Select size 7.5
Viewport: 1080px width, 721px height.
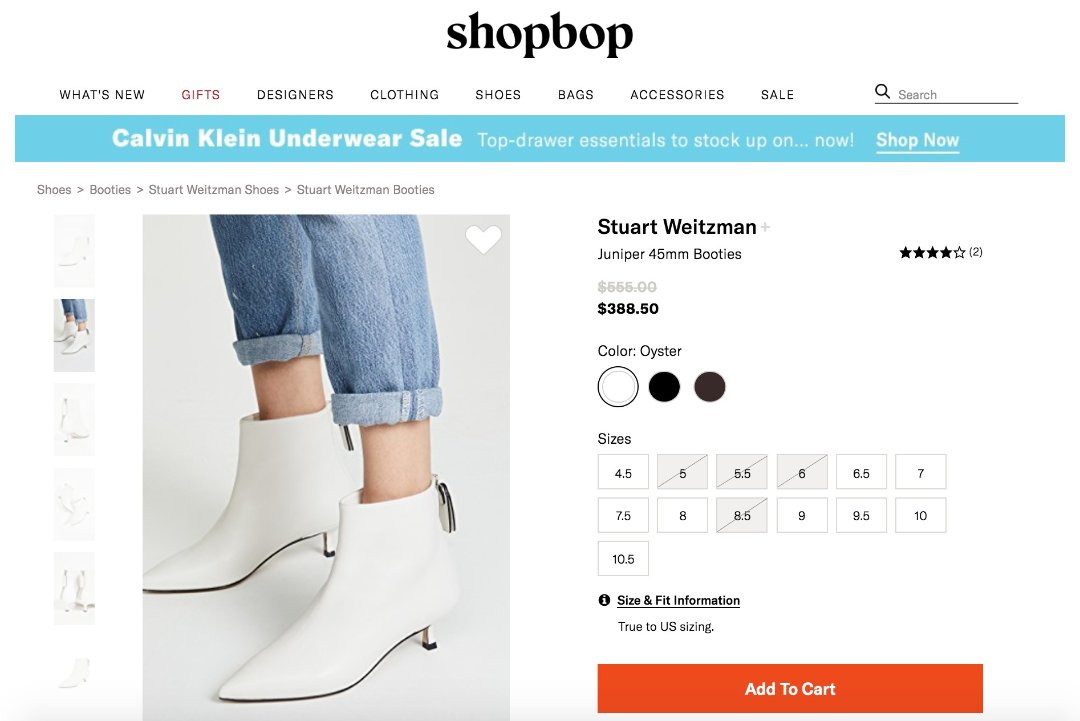pyautogui.click(x=623, y=516)
